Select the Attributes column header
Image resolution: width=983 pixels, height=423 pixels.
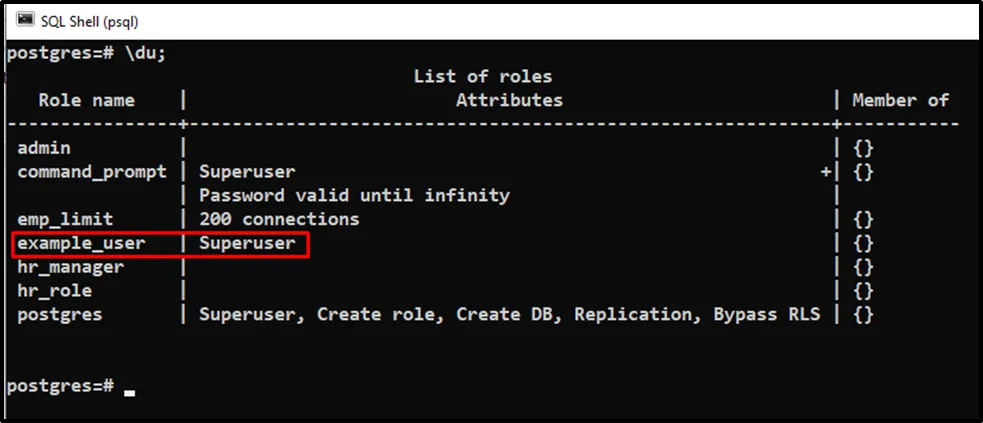[x=509, y=100]
